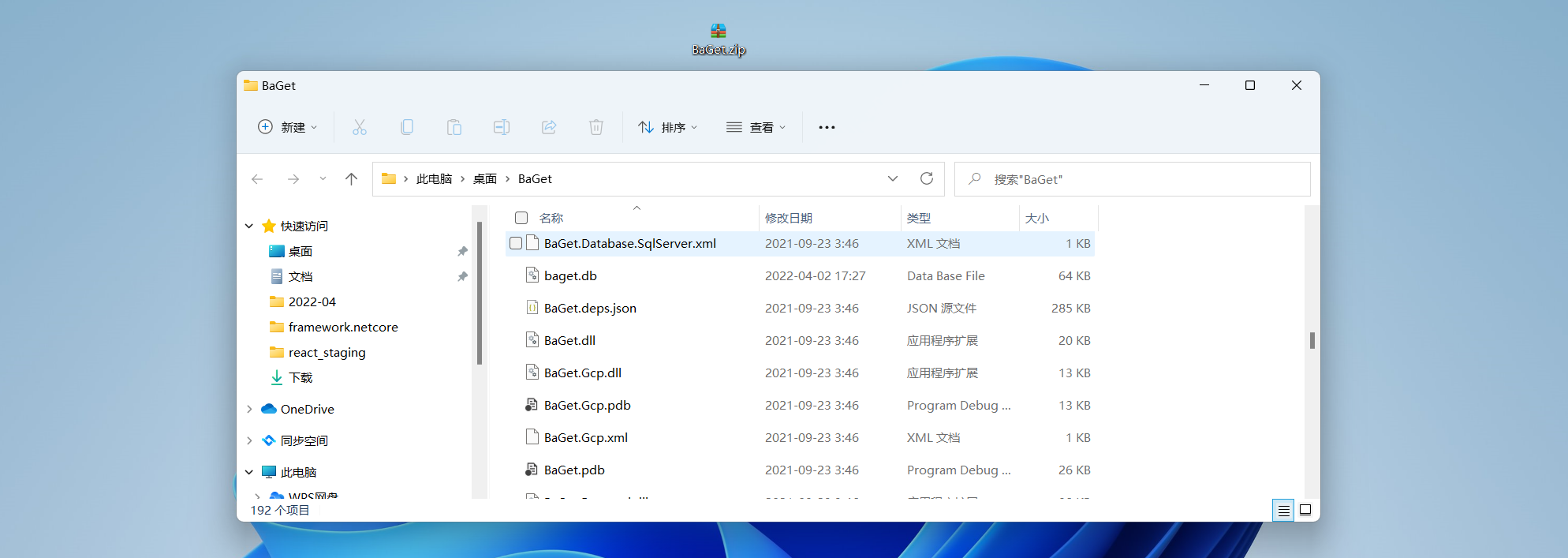Open the 查看 view dropdown
Viewport: 1568px width, 558px height.
pos(756,127)
